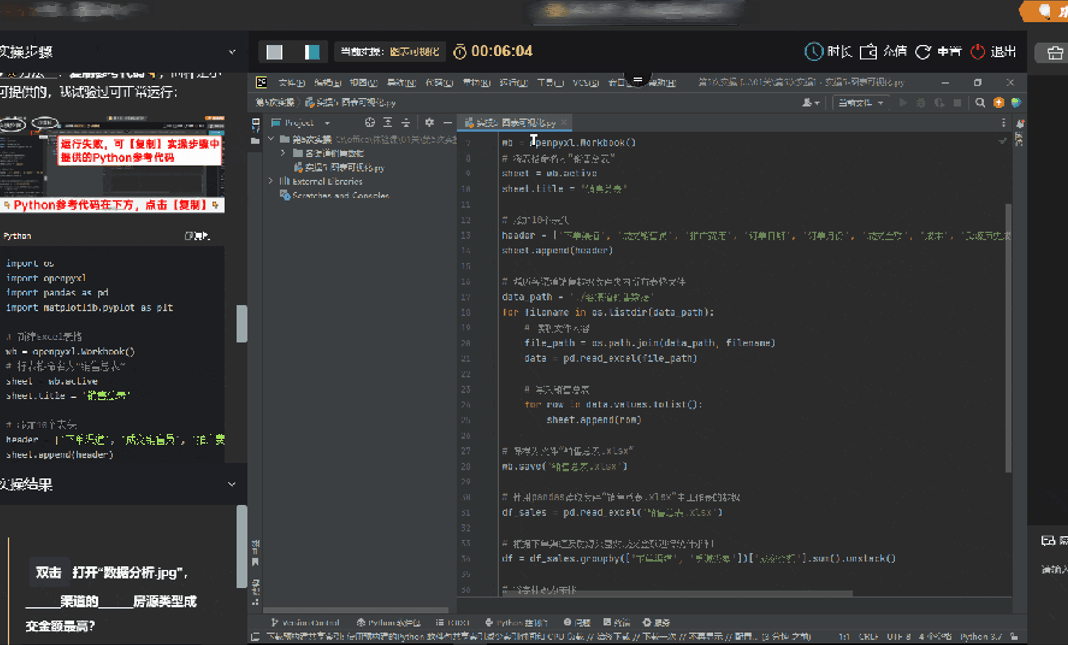Expand the subfolder under project root

[x=283, y=153]
